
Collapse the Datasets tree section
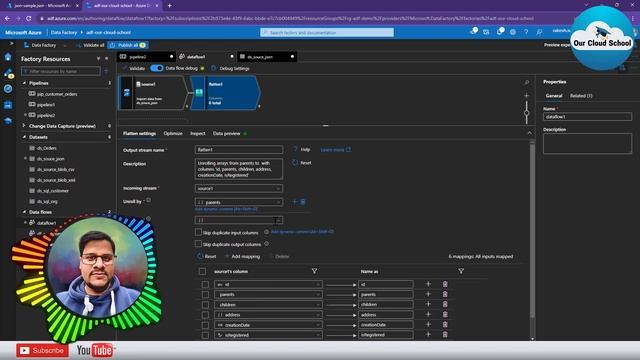point(24,137)
